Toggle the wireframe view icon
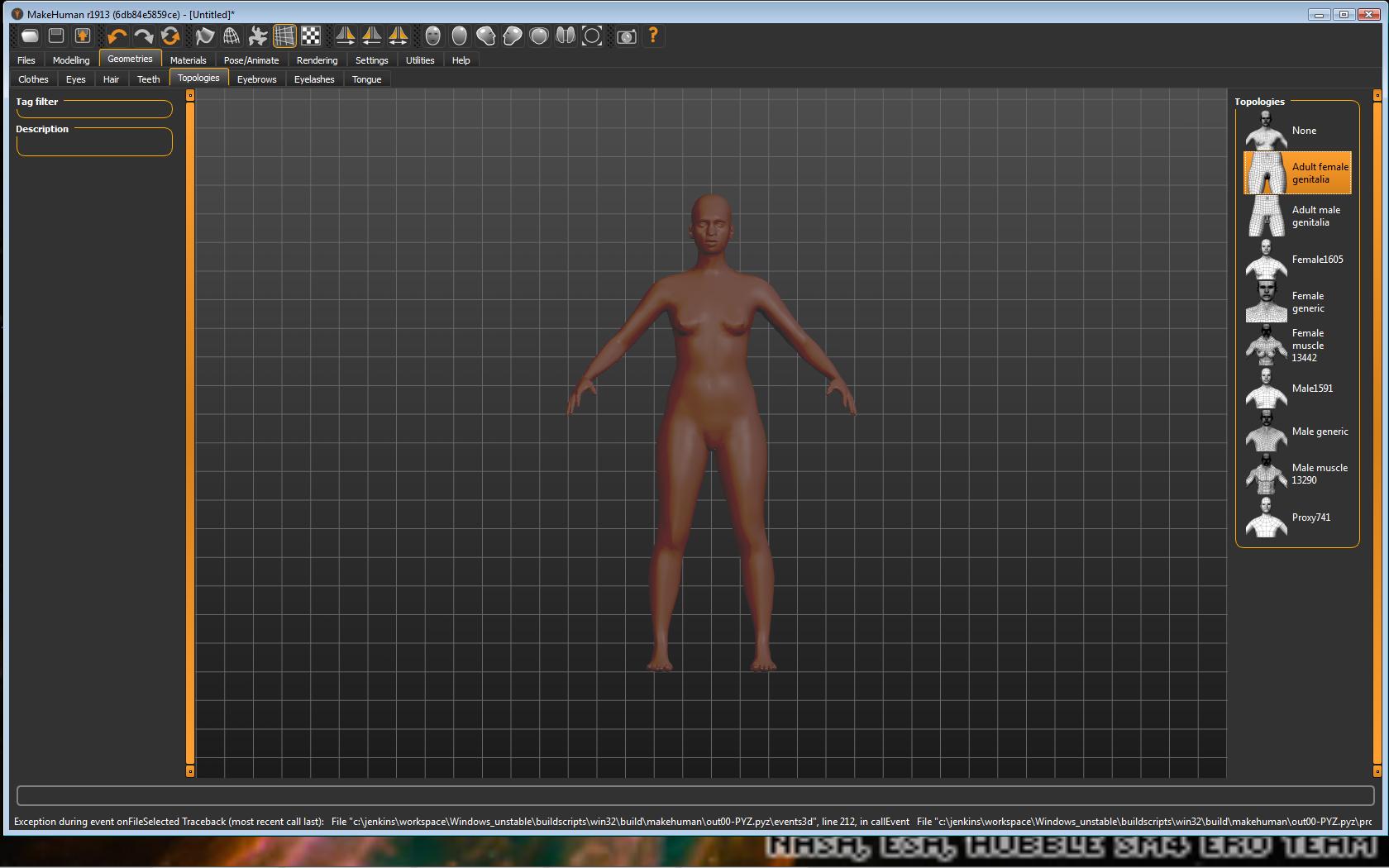1389x868 pixels. click(231, 36)
